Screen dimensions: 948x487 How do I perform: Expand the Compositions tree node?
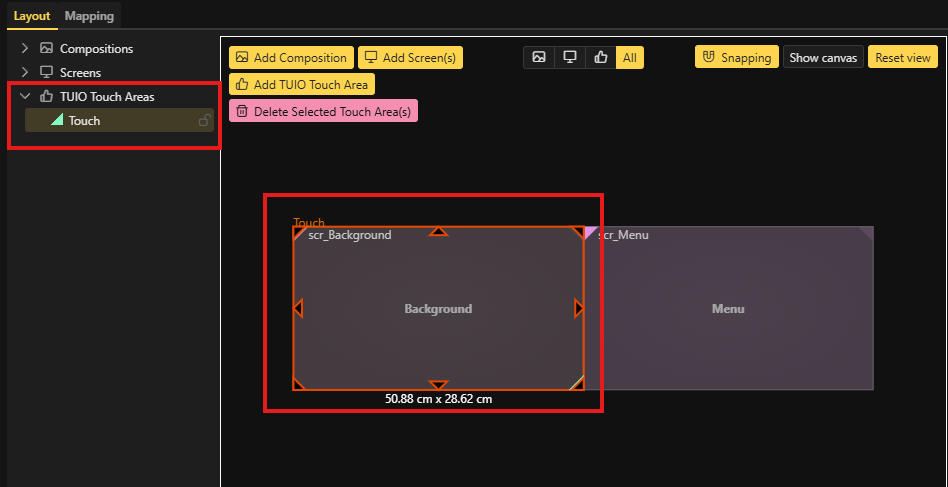pos(24,49)
